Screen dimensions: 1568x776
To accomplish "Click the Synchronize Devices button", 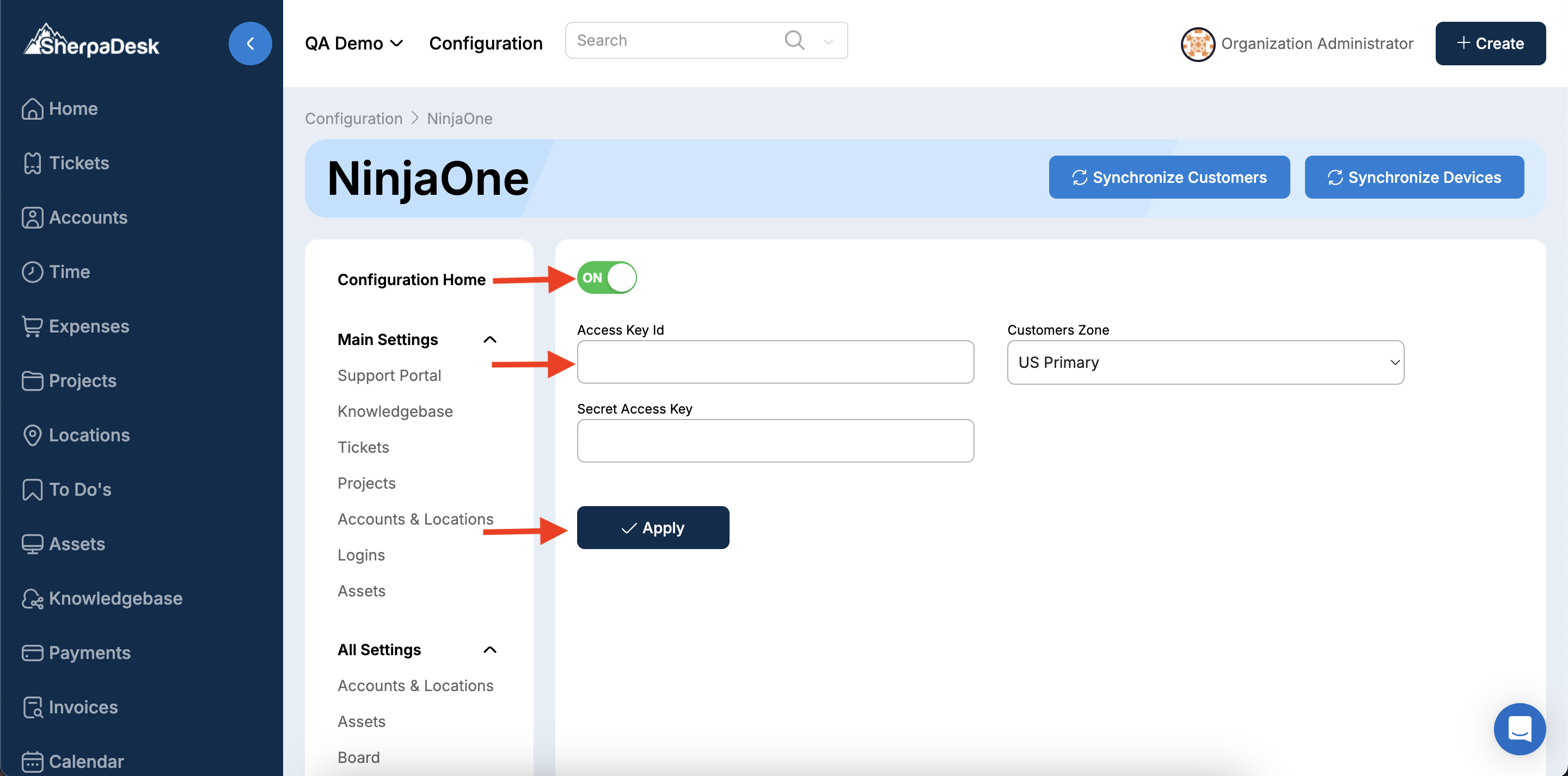I will click(x=1414, y=177).
